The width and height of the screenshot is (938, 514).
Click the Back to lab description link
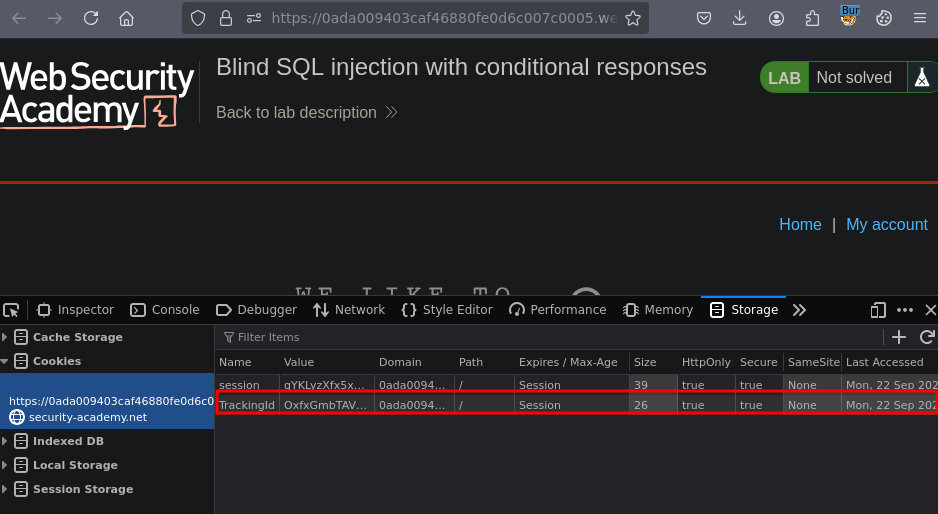pos(297,113)
